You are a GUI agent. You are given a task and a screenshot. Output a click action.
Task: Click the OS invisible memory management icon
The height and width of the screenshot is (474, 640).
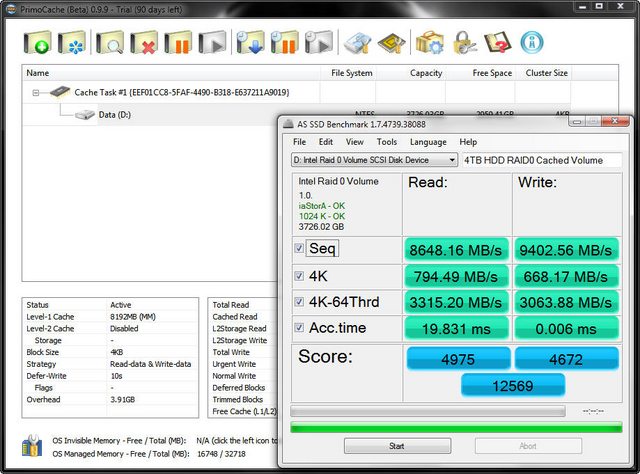click(x=32, y=446)
